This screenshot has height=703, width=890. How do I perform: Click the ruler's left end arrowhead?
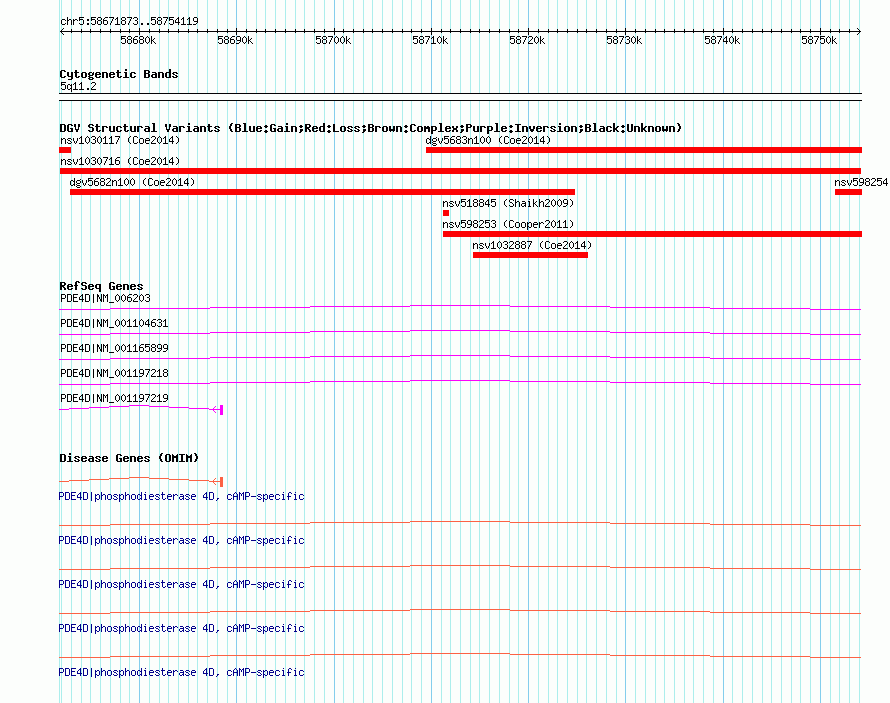[62, 31]
